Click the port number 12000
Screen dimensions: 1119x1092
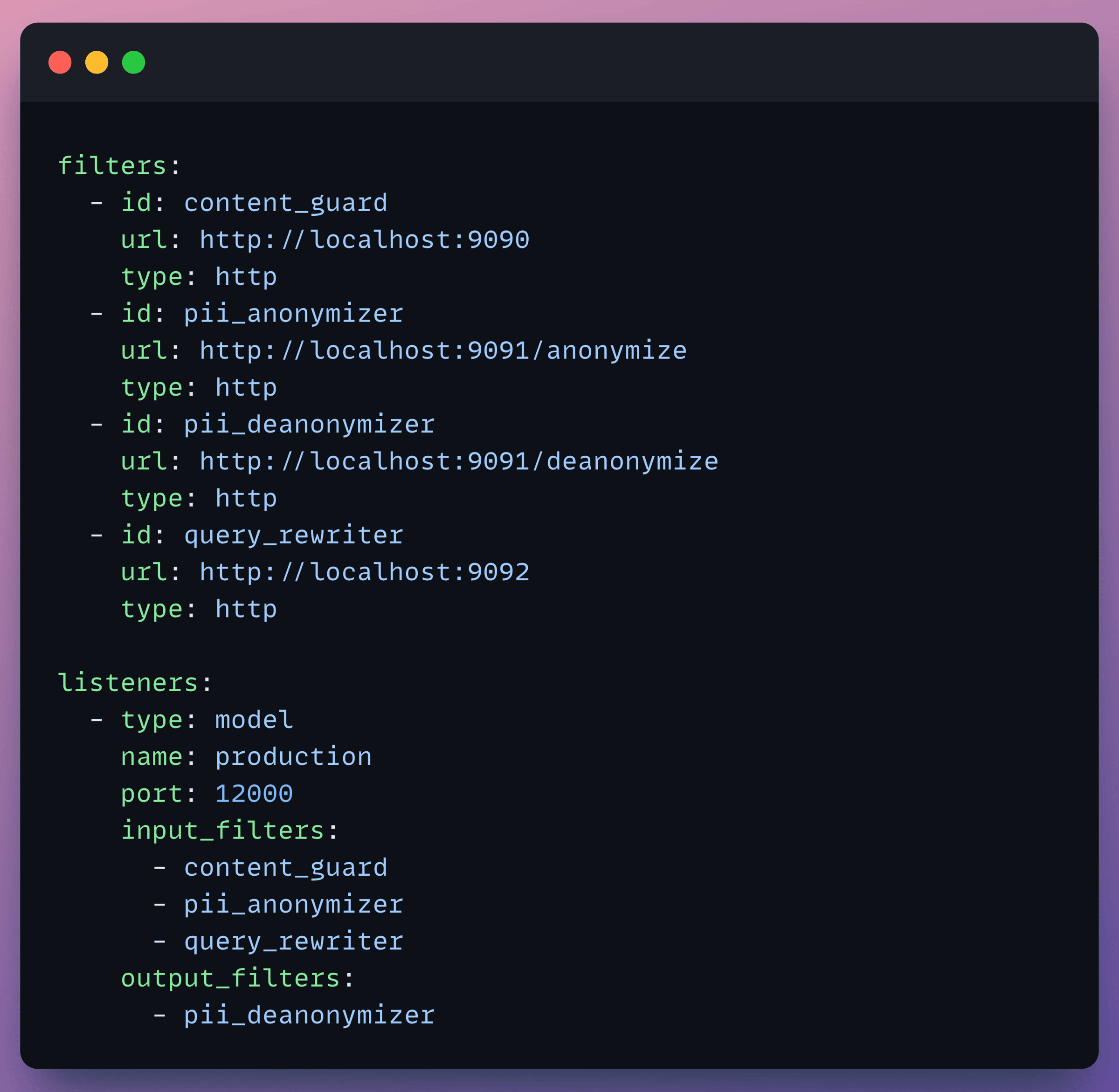(254, 794)
